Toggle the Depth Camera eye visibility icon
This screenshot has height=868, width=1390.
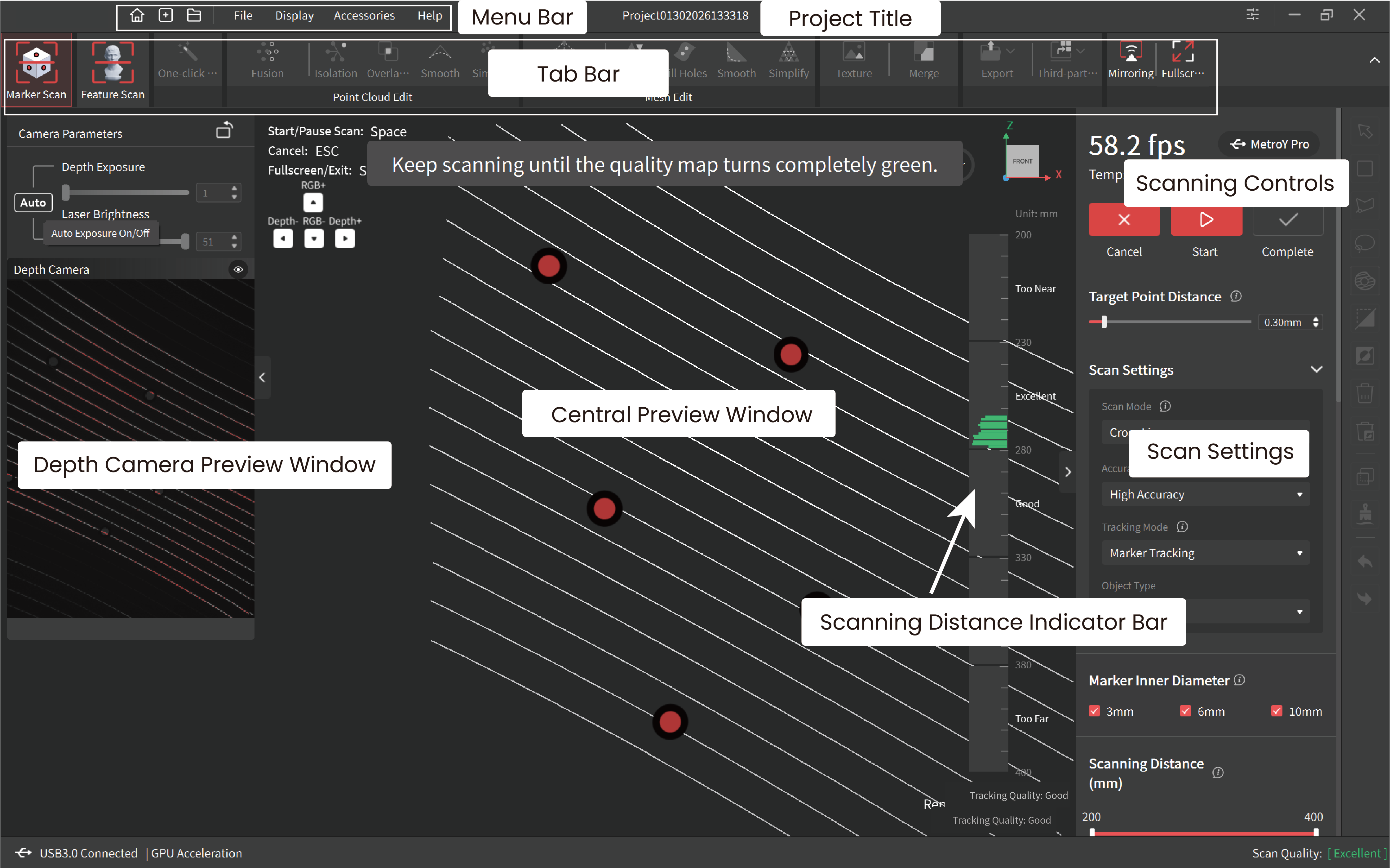[238, 269]
